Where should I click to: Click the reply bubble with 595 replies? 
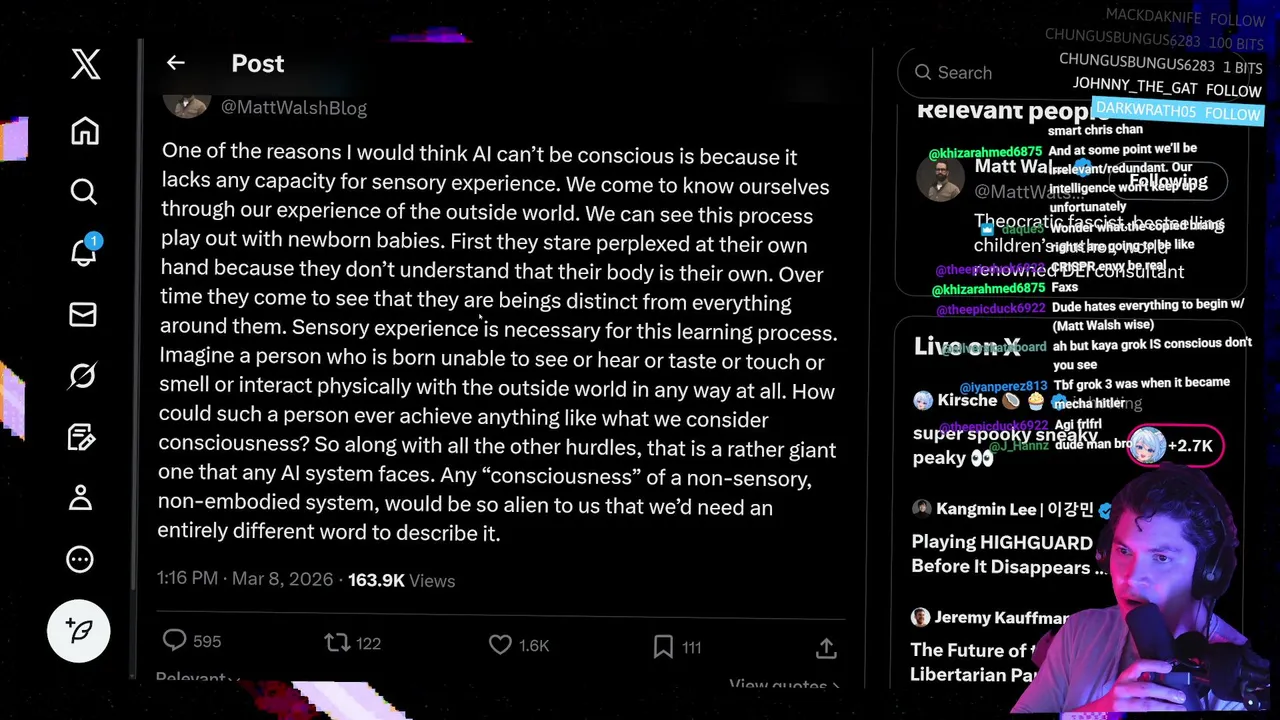pos(192,641)
